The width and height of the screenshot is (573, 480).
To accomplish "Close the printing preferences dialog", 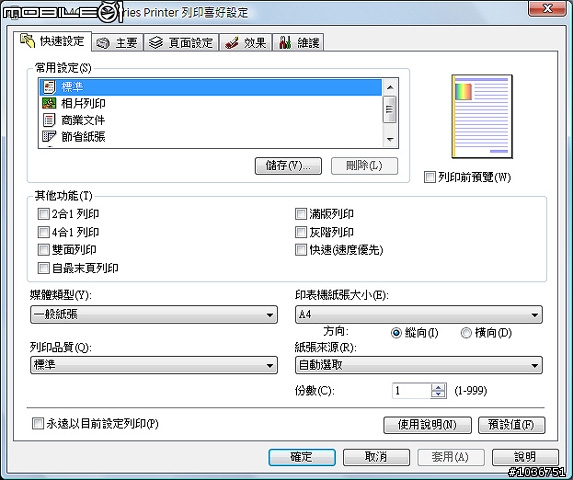I will tap(547, 8).
